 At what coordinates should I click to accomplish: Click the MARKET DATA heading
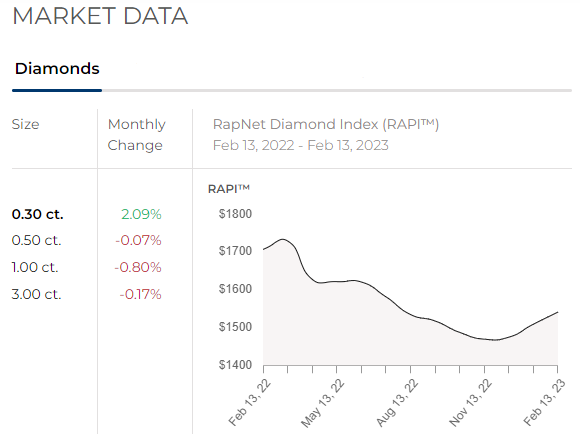pyautogui.click(x=100, y=16)
